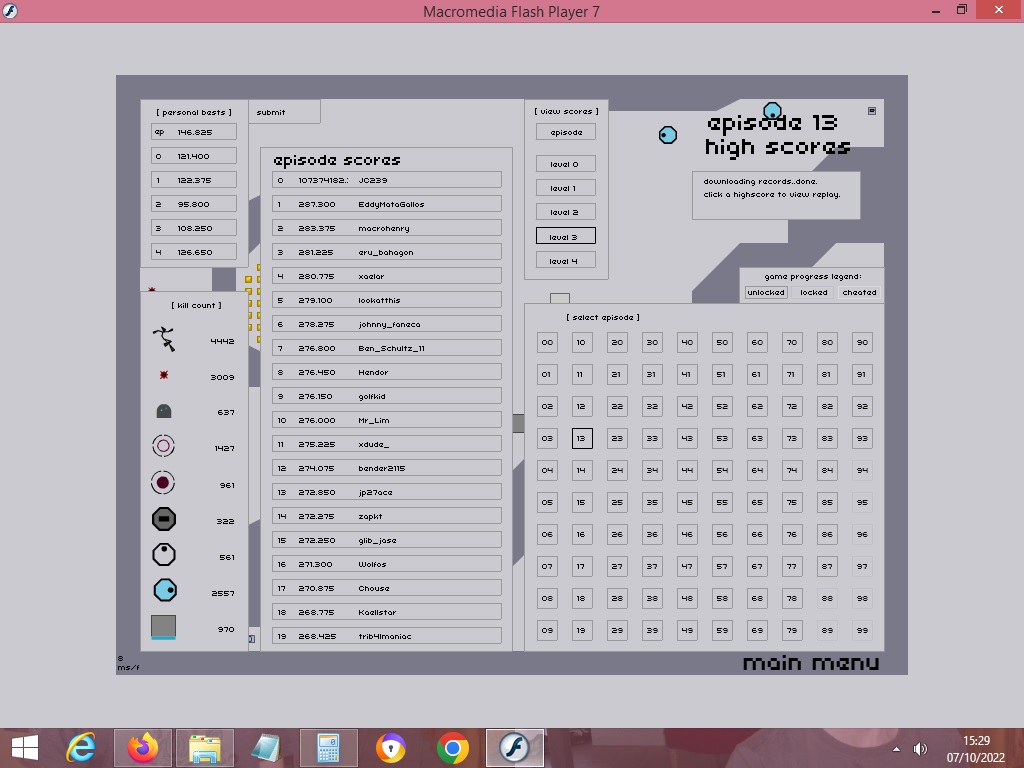Show hidden icons in system tray
This screenshot has height=768, width=1024.
click(x=896, y=748)
